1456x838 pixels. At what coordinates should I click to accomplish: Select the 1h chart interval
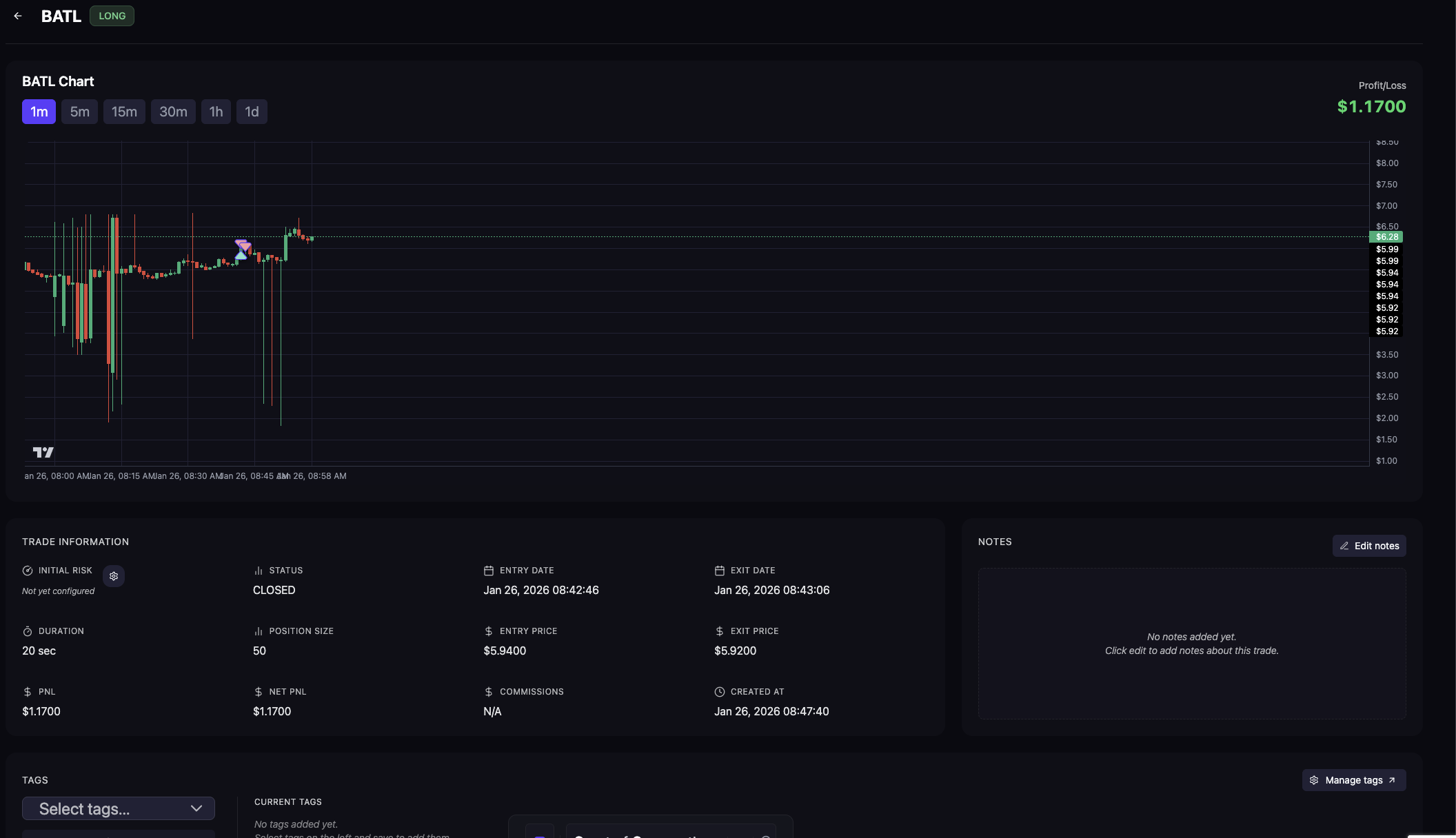pyautogui.click(x=216, y=112)
